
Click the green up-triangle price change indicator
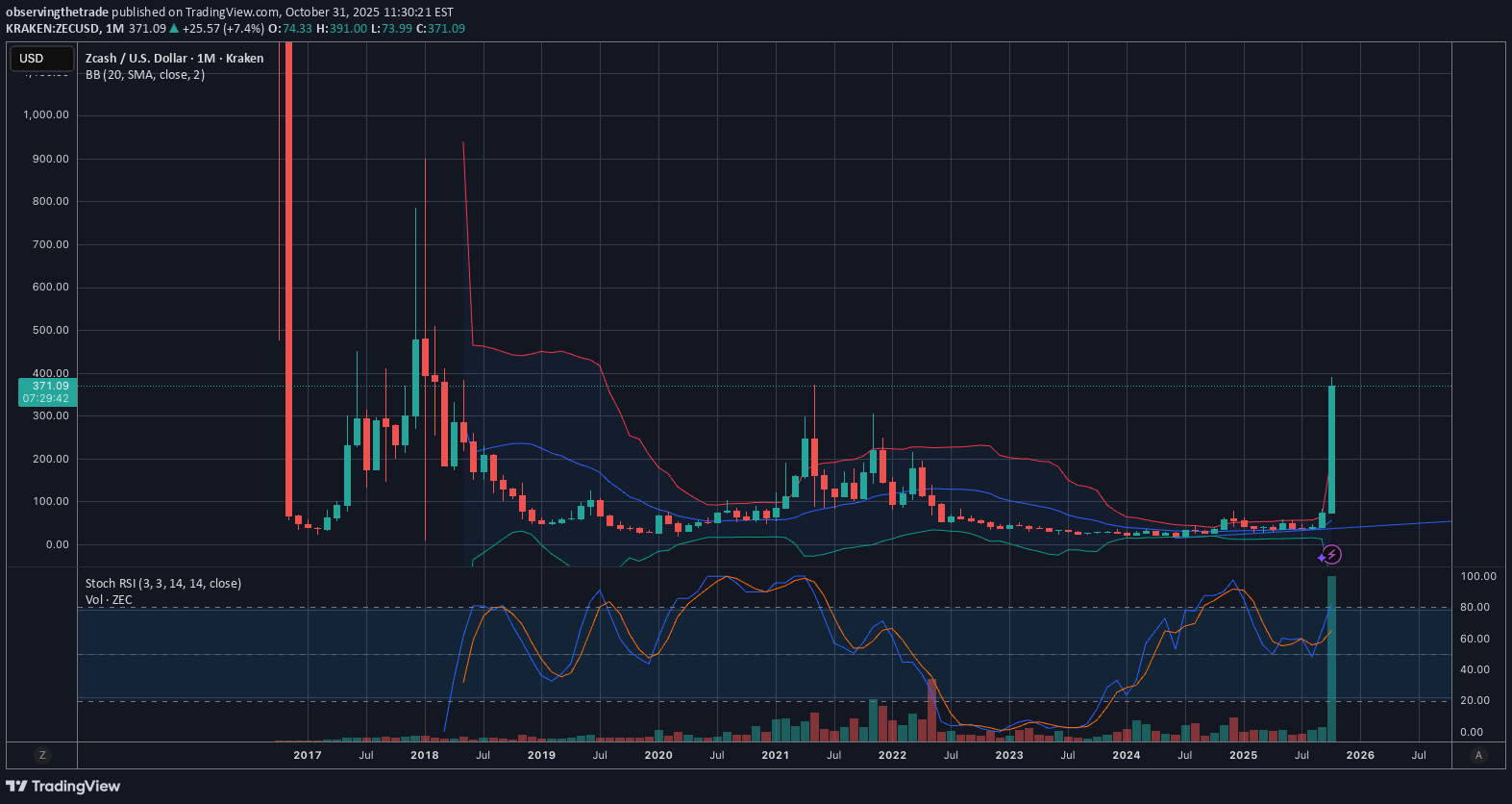point(174,29)
